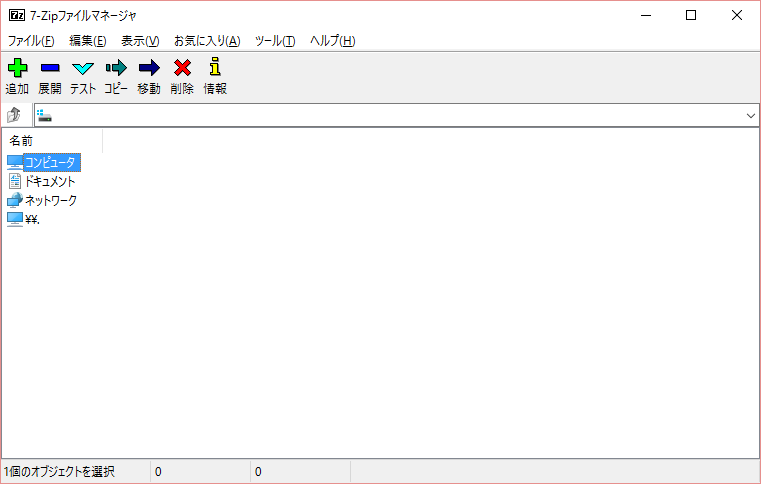Click inside the address path field
The image size is (761, 484).
(x=398, y=116)
